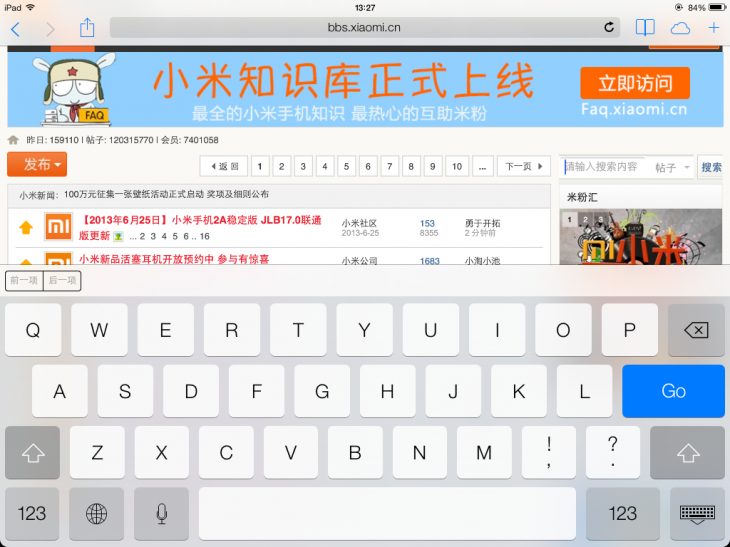The width and height of the screenshot is (730, 547).
Task: Tap the Q key
Action: (33, 330)
